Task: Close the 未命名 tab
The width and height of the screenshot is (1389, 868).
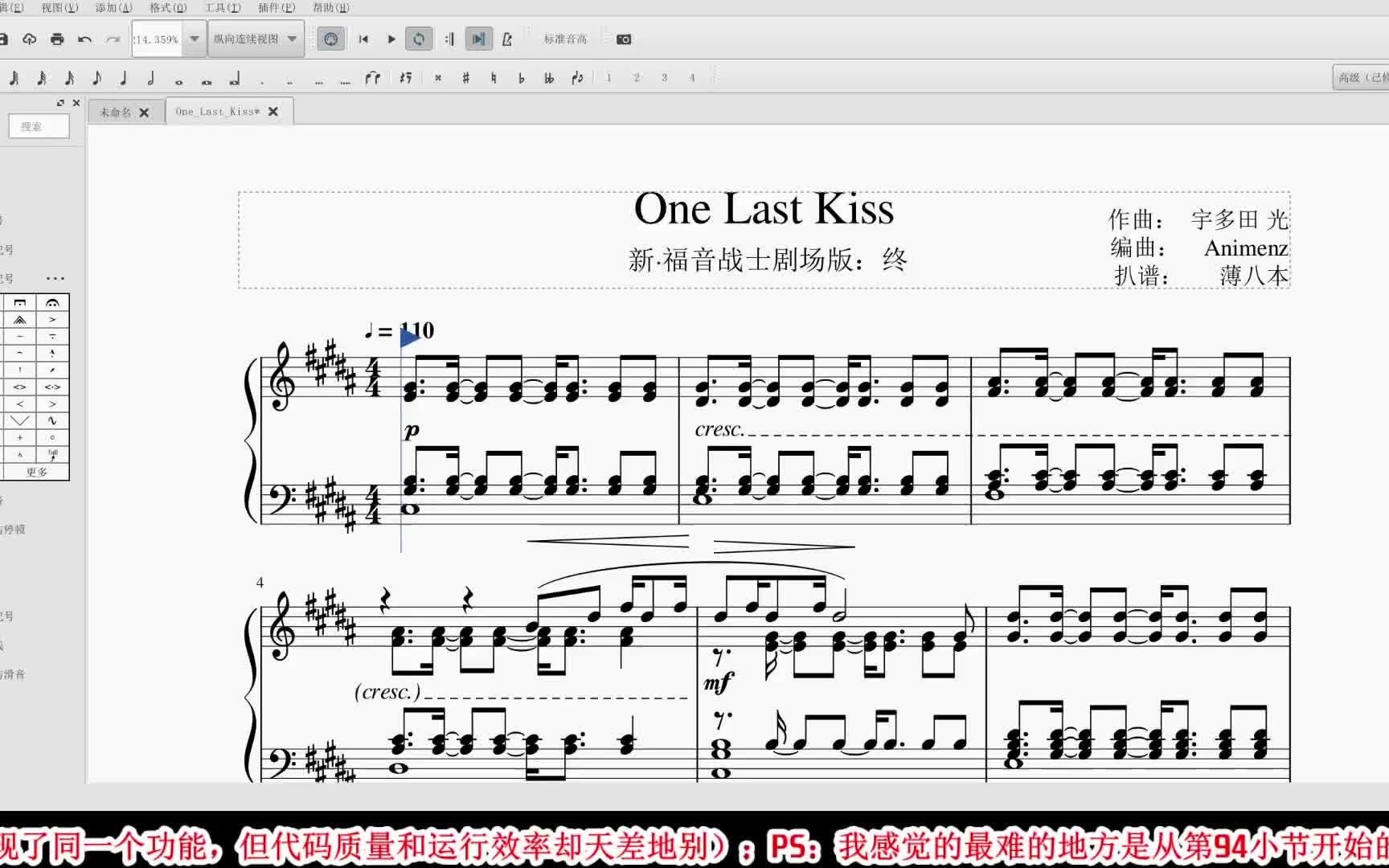Action: [x=144, y=113]
